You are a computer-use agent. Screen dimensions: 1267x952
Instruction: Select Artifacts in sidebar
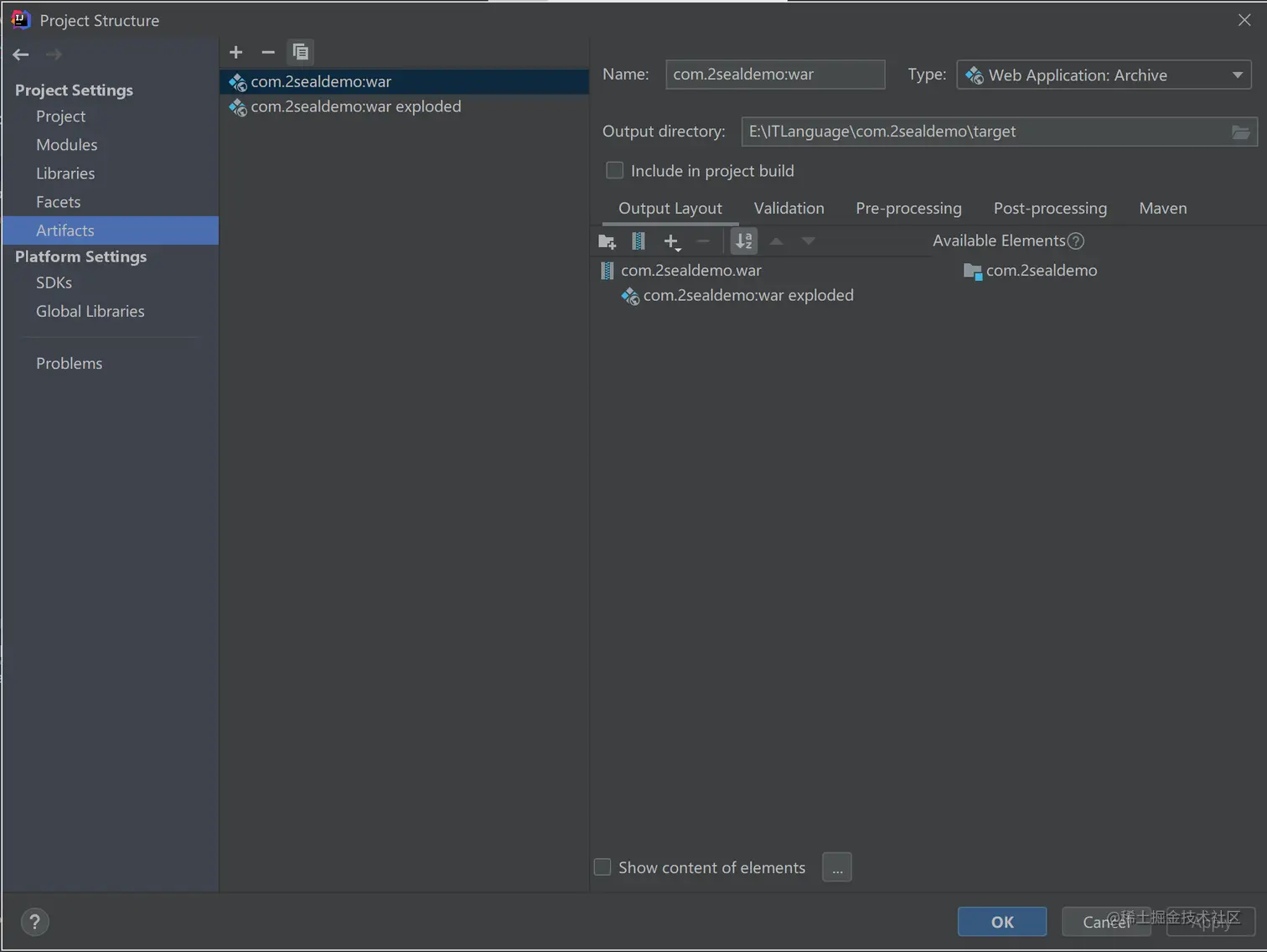(x=111, y=230)
